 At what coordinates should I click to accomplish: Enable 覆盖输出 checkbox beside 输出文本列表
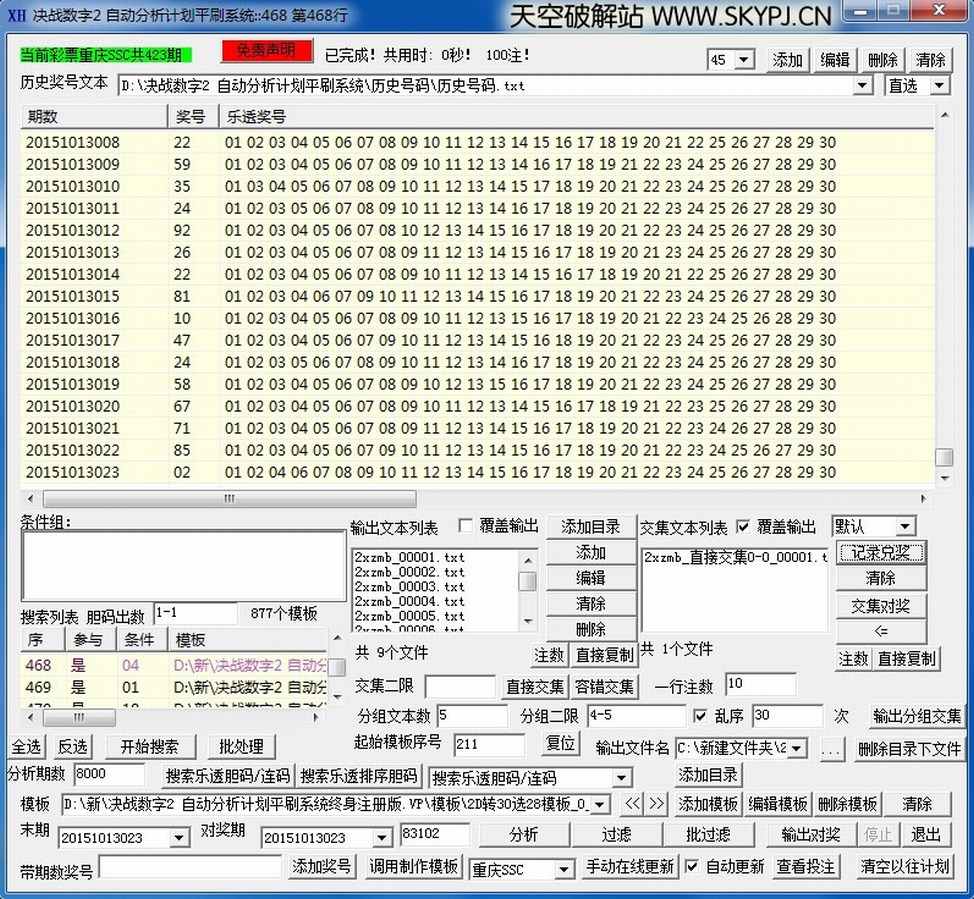pos(466,526)
